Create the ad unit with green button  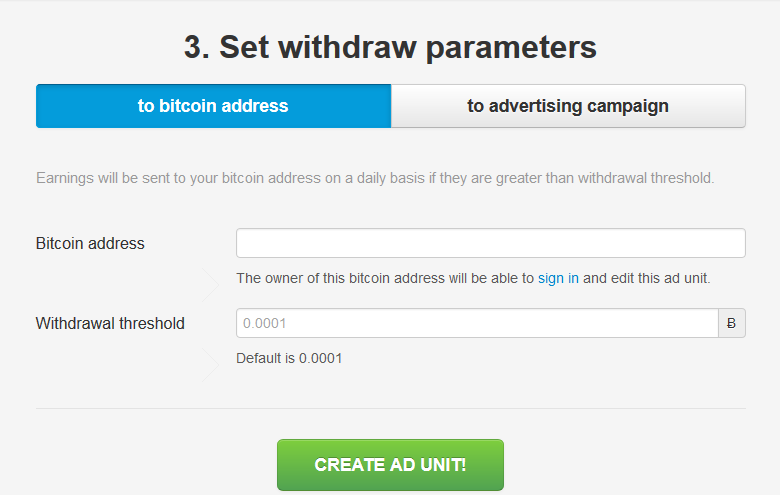(390, 465)
